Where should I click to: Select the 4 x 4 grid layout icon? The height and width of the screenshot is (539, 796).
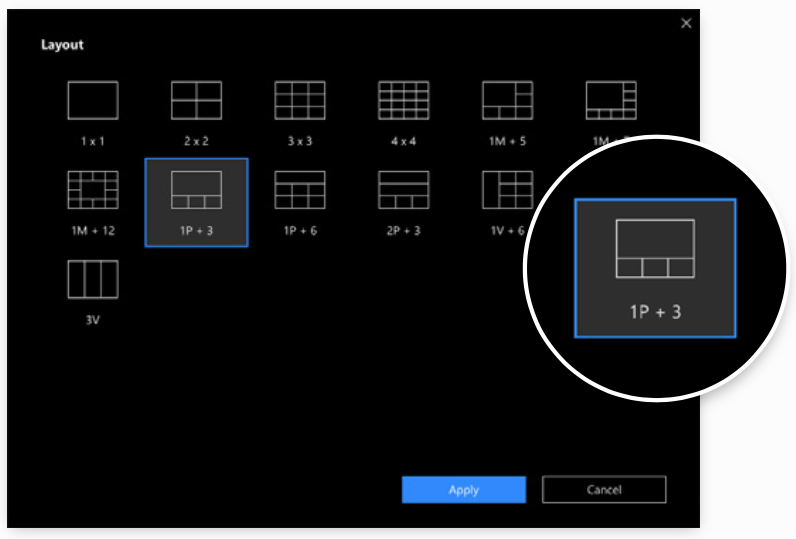(x=403, y=101)
